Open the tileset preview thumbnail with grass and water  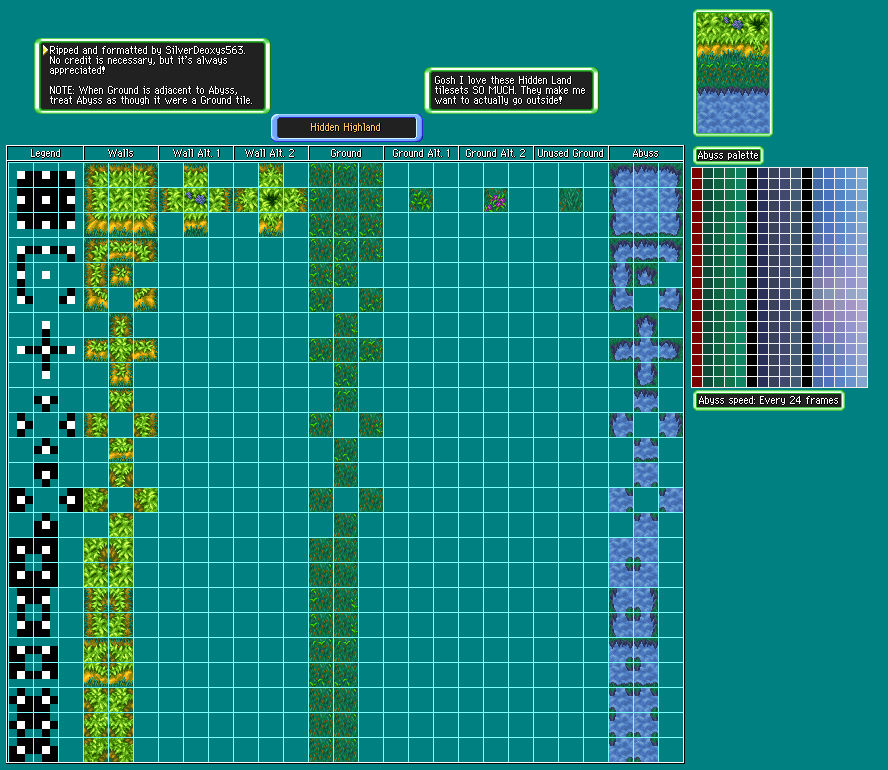pyautogui.click(x=733, y=73)
